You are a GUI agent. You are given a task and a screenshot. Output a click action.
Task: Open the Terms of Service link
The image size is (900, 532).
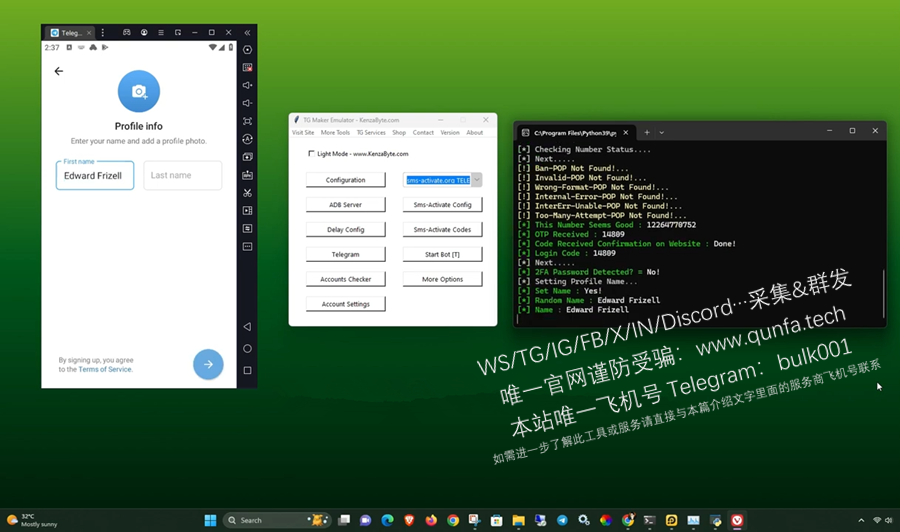[x=105, y=370]
